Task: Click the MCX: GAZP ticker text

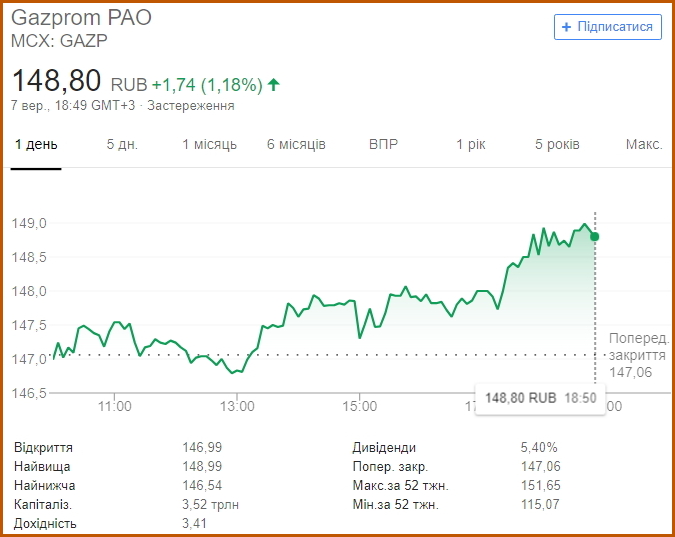Action: [x=59, y=41]
